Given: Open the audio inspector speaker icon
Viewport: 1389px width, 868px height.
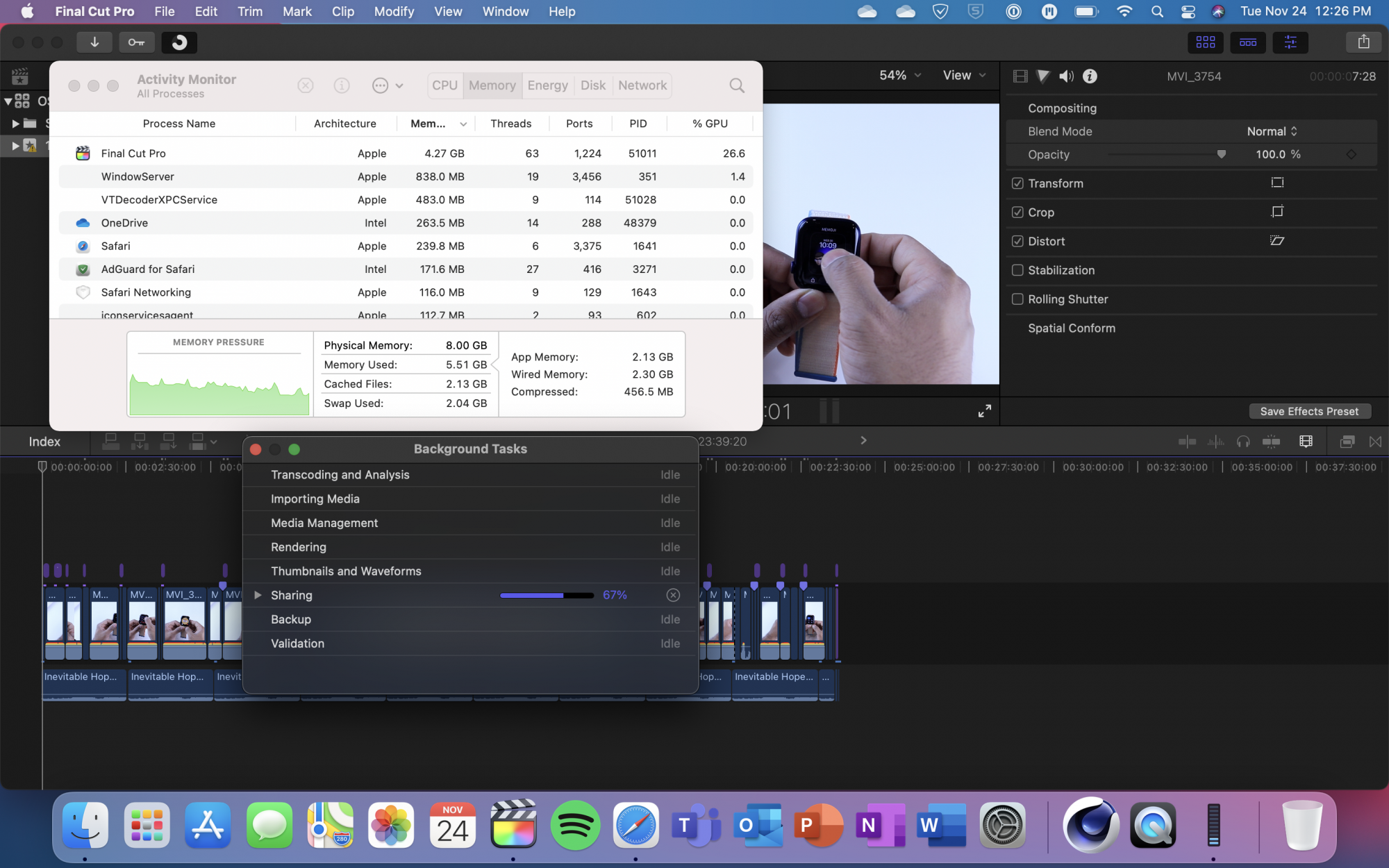Looking at the screenshot, I should click(x=1066, y=76).
